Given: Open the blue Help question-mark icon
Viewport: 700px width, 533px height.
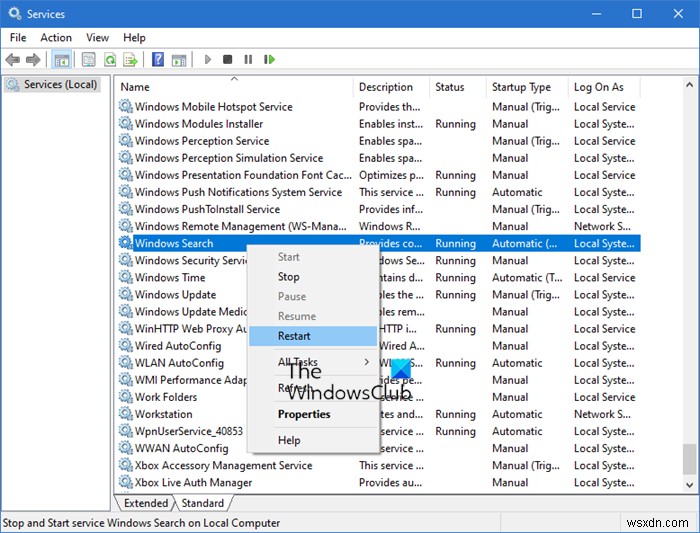Looking at the screenshot, I should [x=158, y=59].
